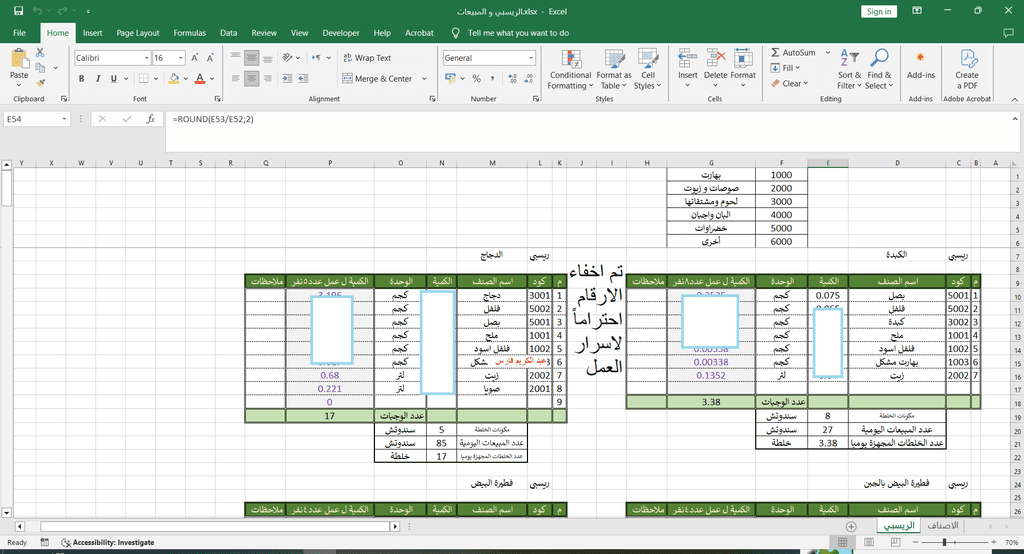Image resolution: width=1024 pixels, height=554 pixels.
Task: Click the Insert cells icon
Action: [x=687, y=58]
